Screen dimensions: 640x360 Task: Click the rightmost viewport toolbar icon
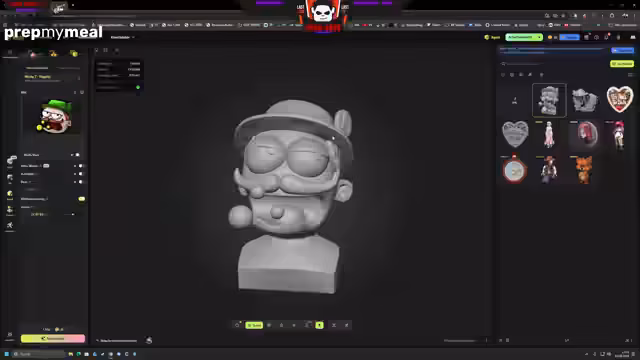(347, 325)
